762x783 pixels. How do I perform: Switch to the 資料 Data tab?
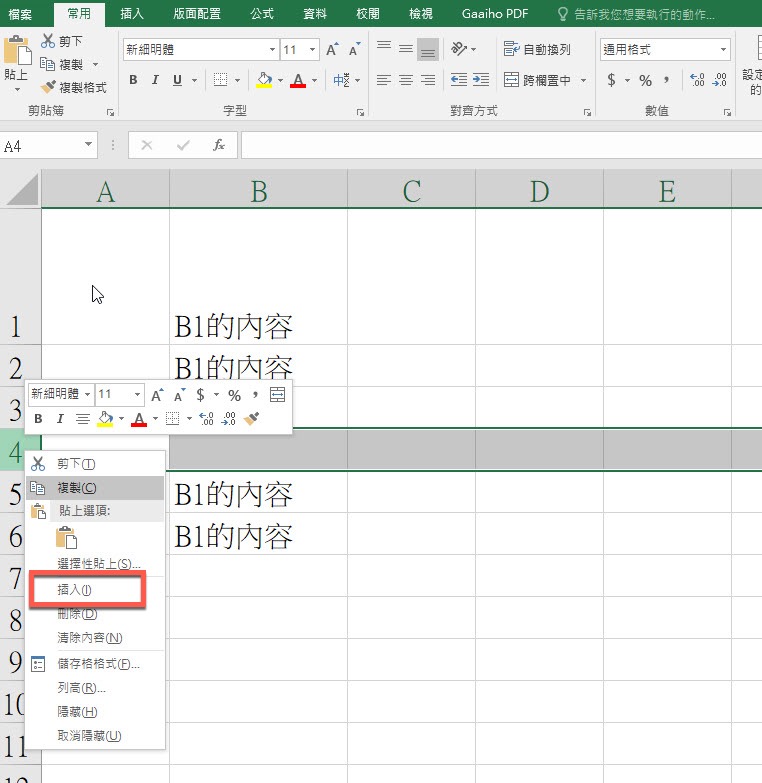[x=315, y=14]
